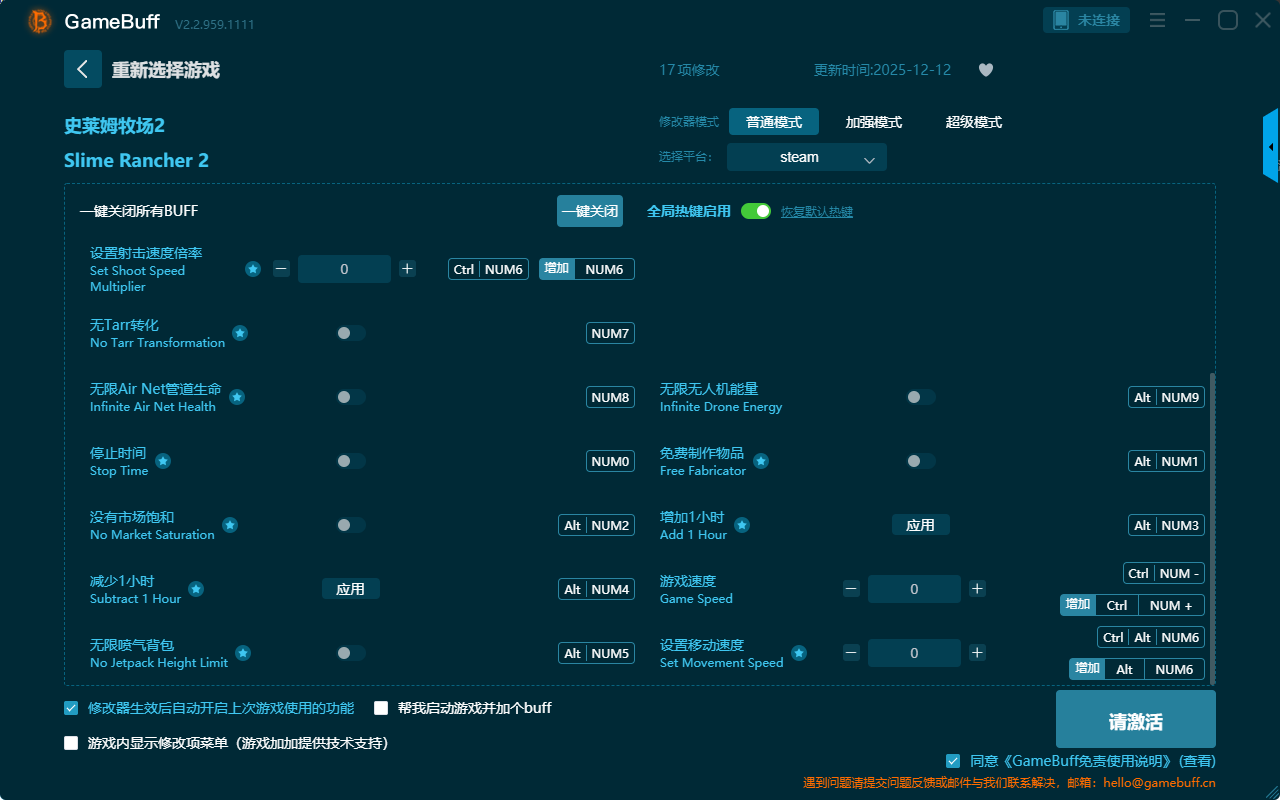Switch to 加强模式 enhanced mode tab

pos(873,122)
